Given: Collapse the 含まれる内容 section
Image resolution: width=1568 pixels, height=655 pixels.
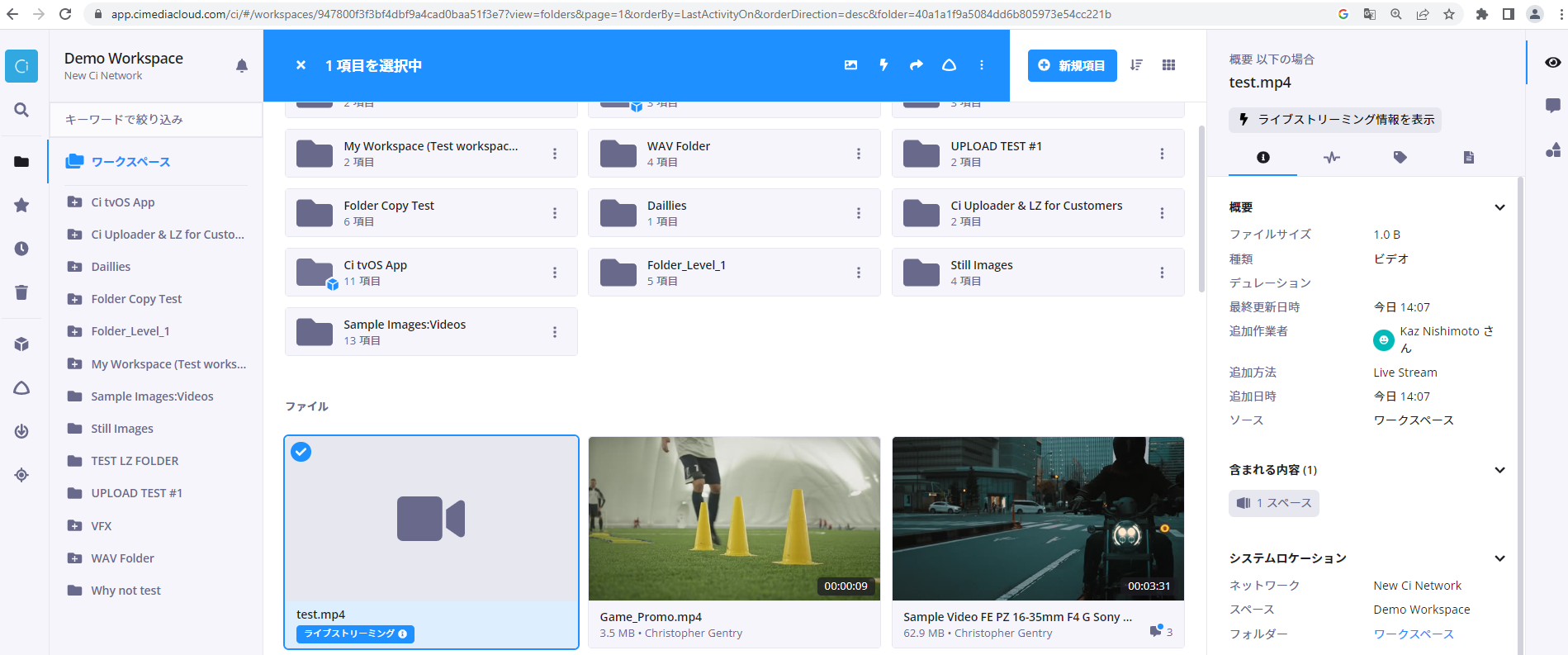Looking at the screenshot, I should point(1499,470).
